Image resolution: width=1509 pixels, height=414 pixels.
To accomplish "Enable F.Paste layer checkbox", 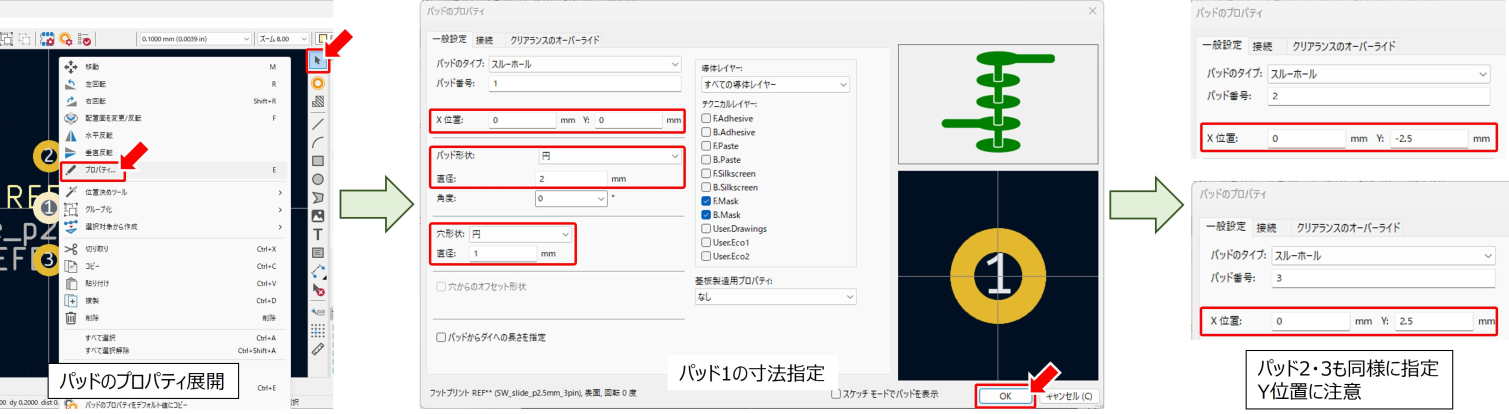I will tap(705, 145).
